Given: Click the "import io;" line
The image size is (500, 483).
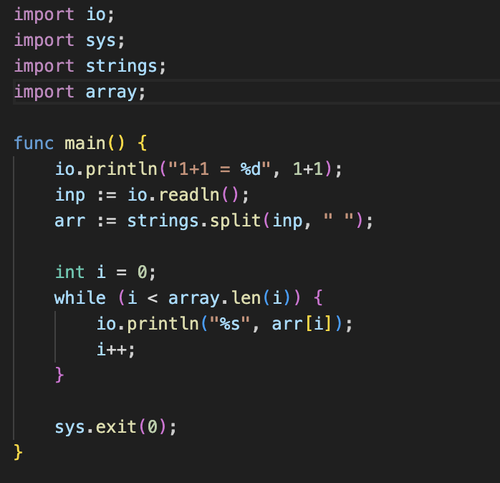Looking at the screenshot, I should point(64,15).
